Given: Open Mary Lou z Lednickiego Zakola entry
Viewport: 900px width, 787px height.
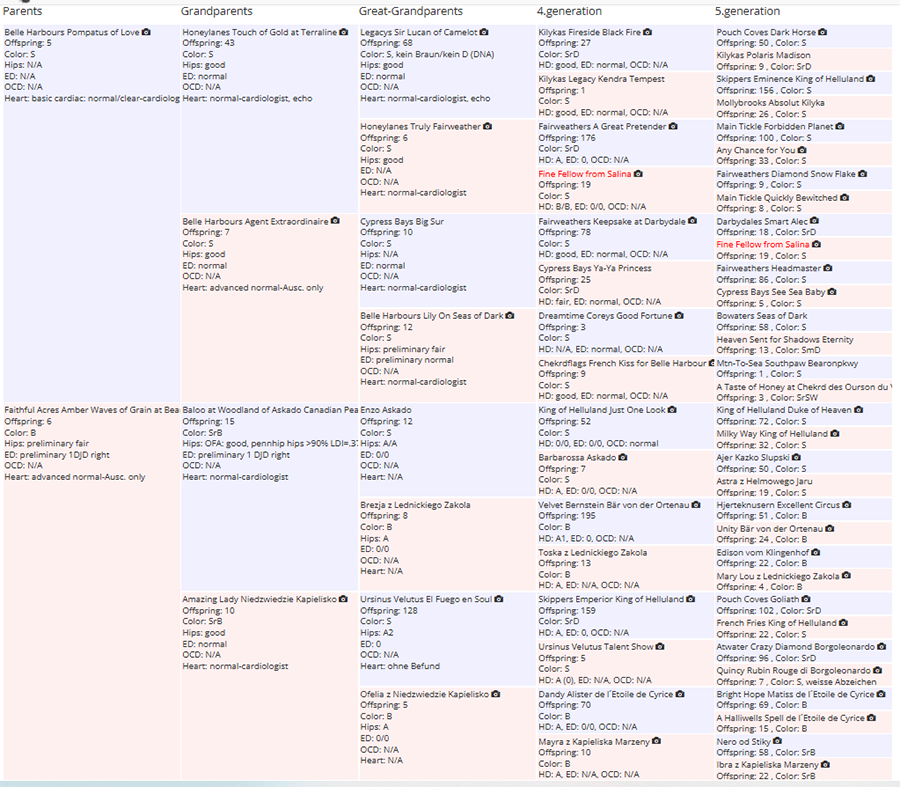Looking at the screenshot, I should [778, 576].
